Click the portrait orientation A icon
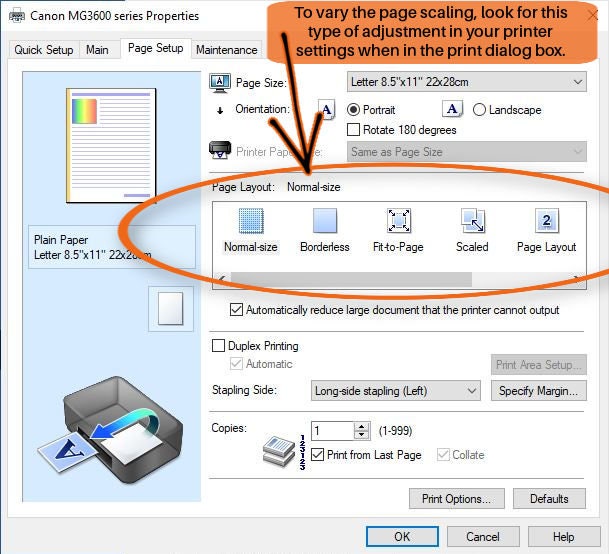Viewport: 609px width, 554px height. (x=326, y=110)
